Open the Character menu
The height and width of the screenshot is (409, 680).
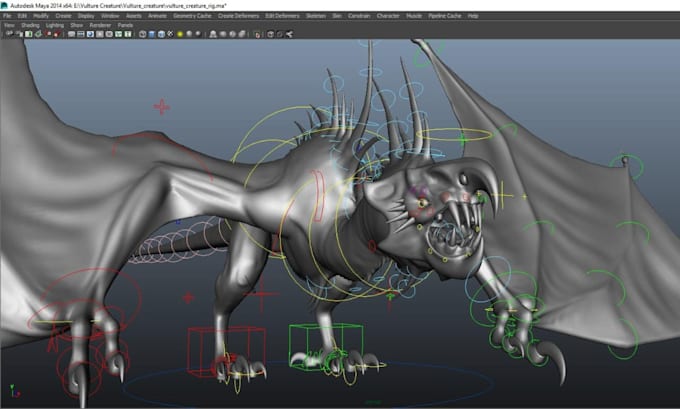[388, 16]
